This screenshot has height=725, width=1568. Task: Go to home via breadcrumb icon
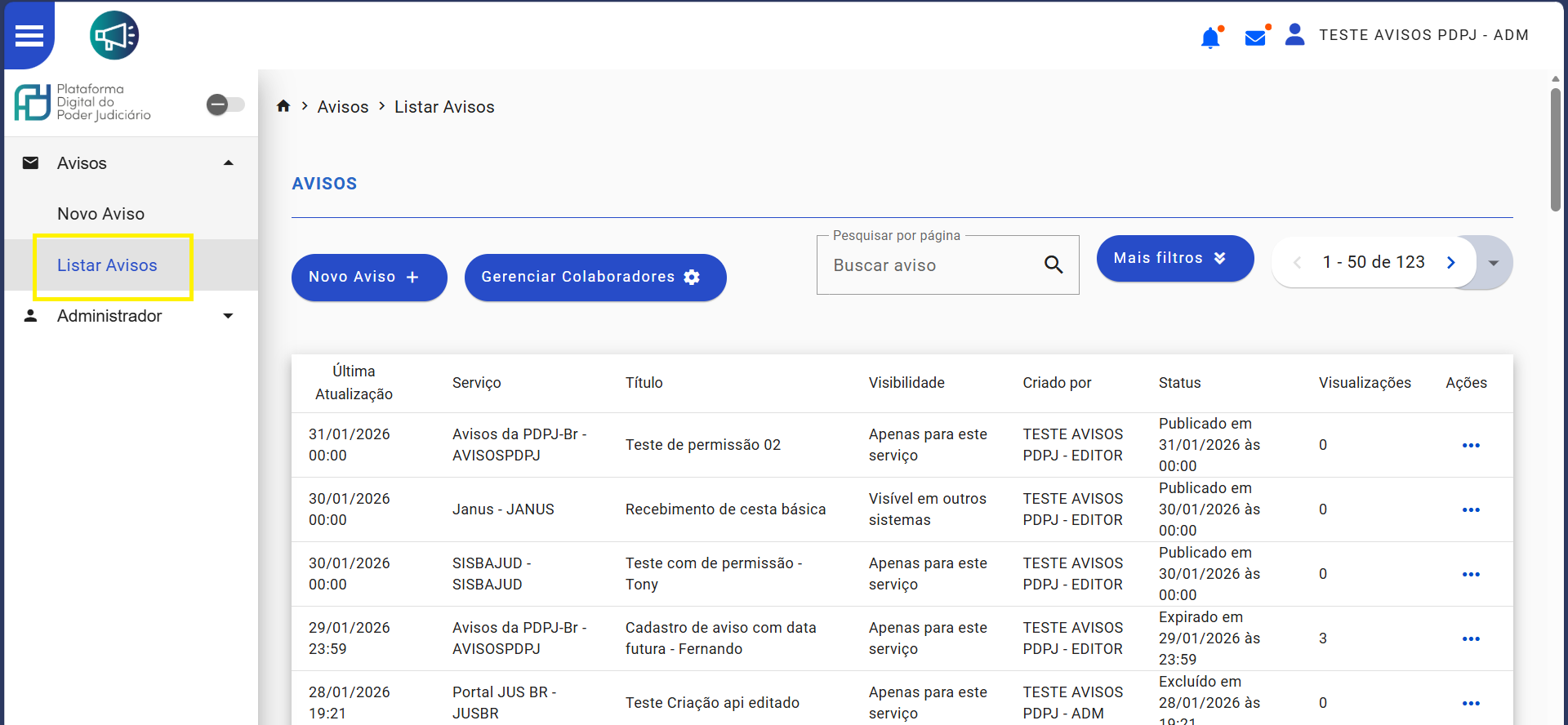pos(283,106)
